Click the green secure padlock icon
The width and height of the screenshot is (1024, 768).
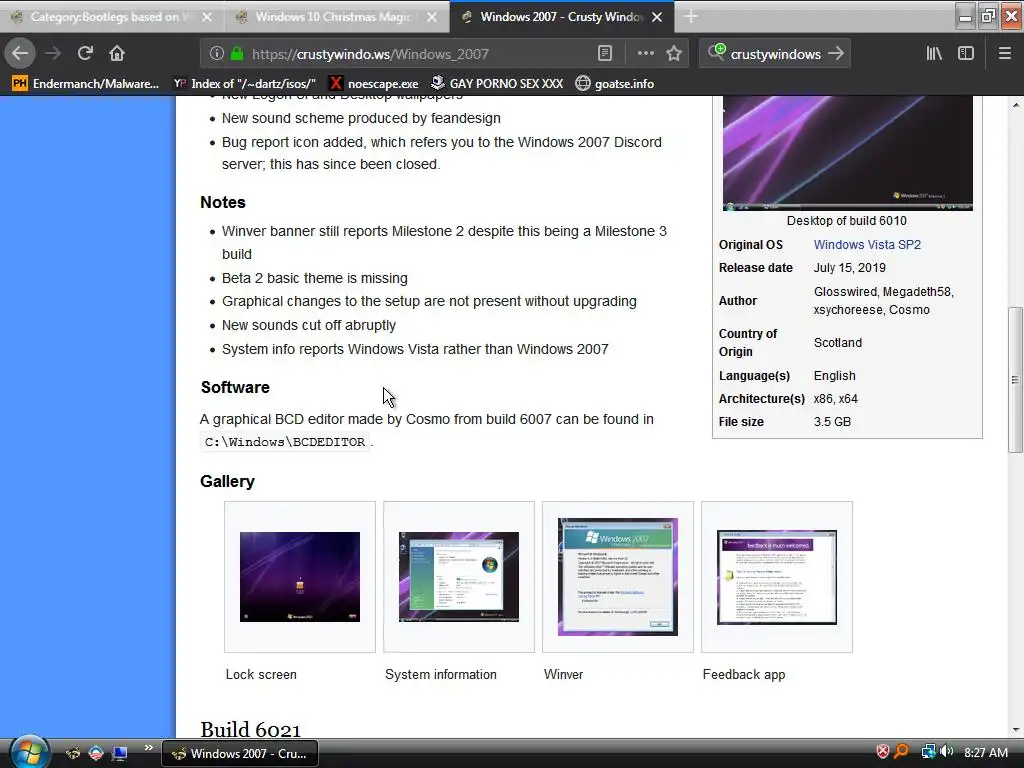(237, 54)
